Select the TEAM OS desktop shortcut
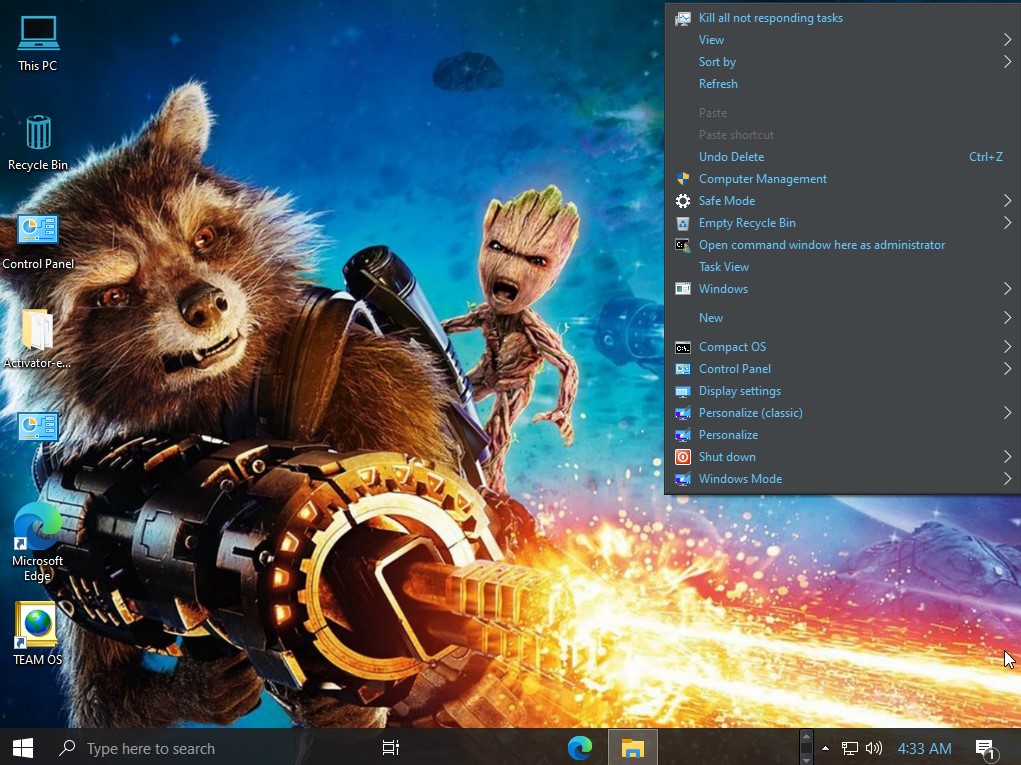Screen dimensions: 1021x765 37,634
